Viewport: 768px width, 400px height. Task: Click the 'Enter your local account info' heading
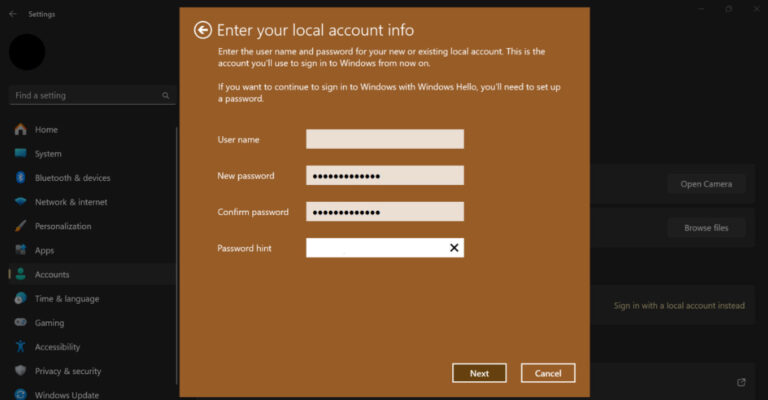315,30
